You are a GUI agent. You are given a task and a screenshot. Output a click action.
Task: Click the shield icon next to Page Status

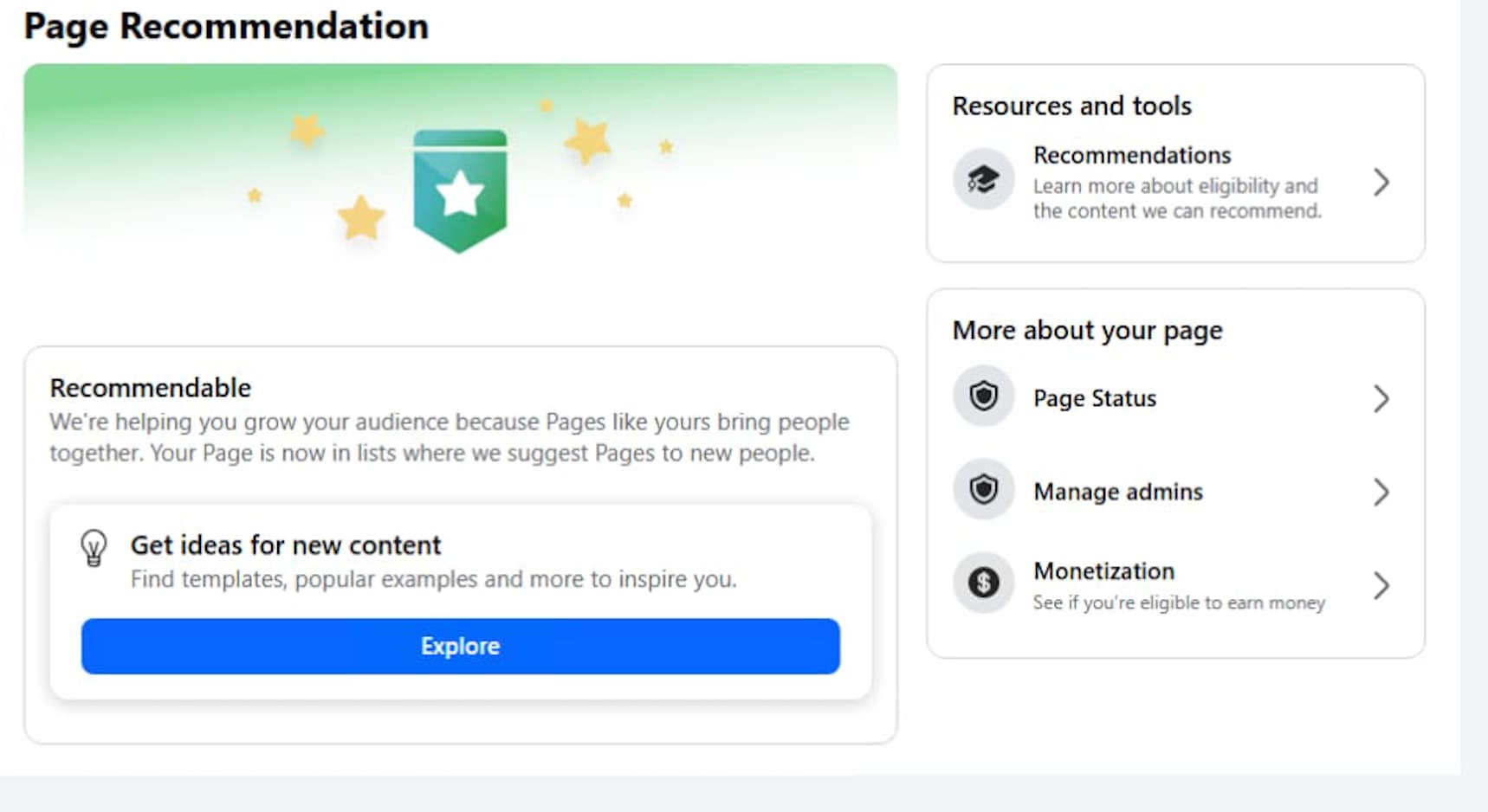(x=983, y=397)
